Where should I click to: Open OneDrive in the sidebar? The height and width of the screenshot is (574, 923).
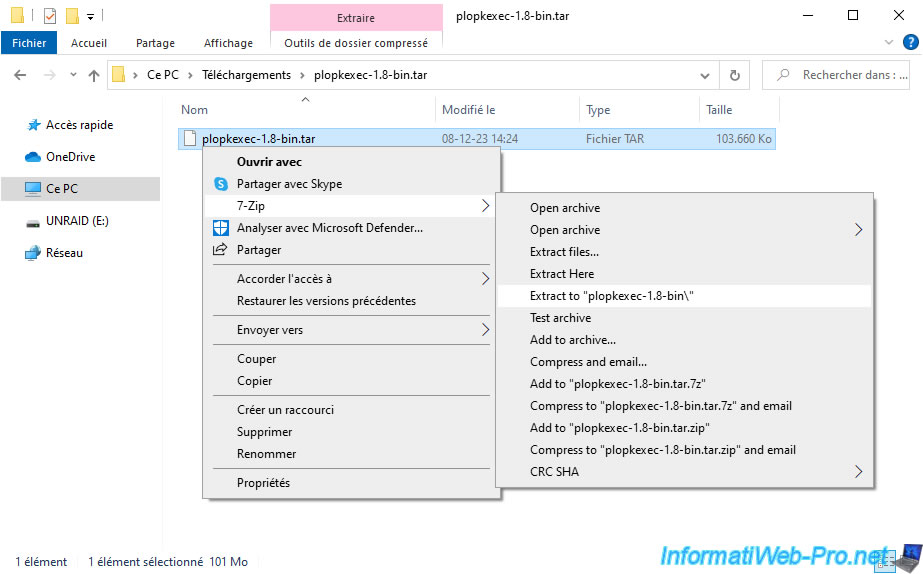click(70, 157)
